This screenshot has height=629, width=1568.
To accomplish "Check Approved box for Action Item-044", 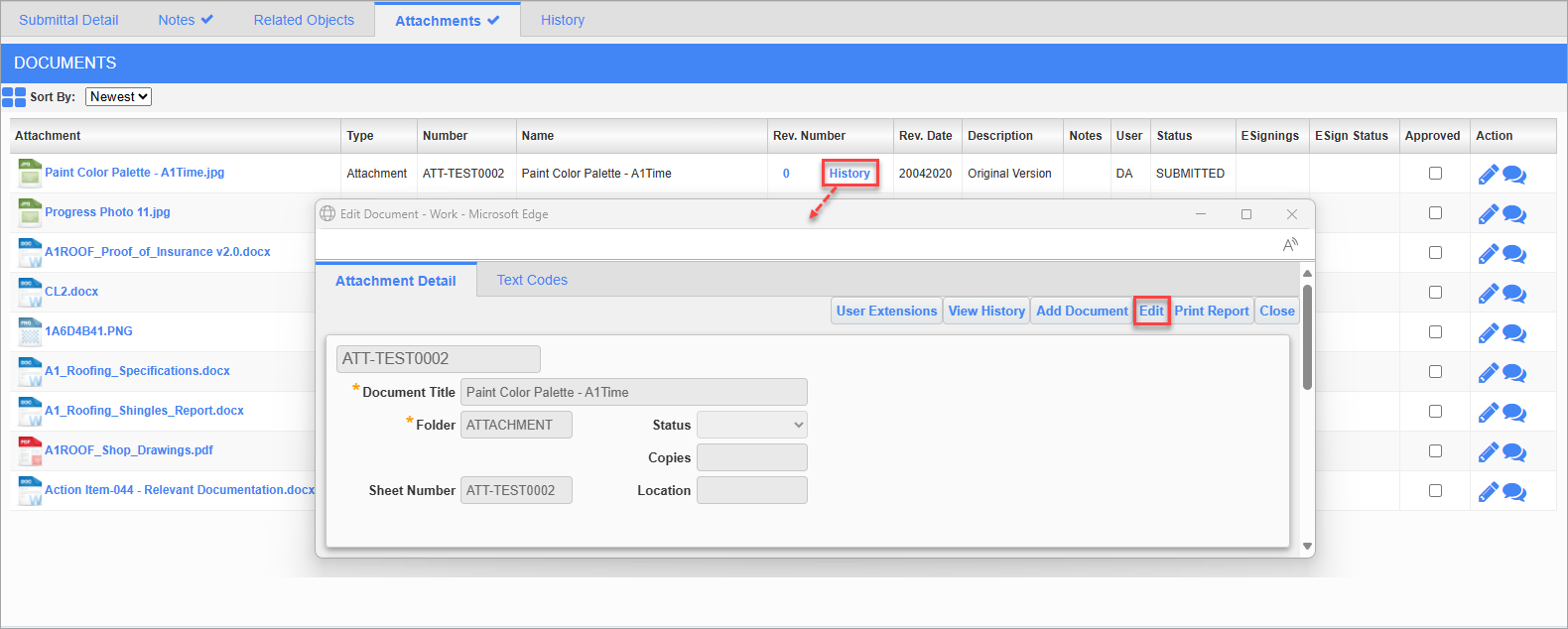I will (x=1435, y=490).
